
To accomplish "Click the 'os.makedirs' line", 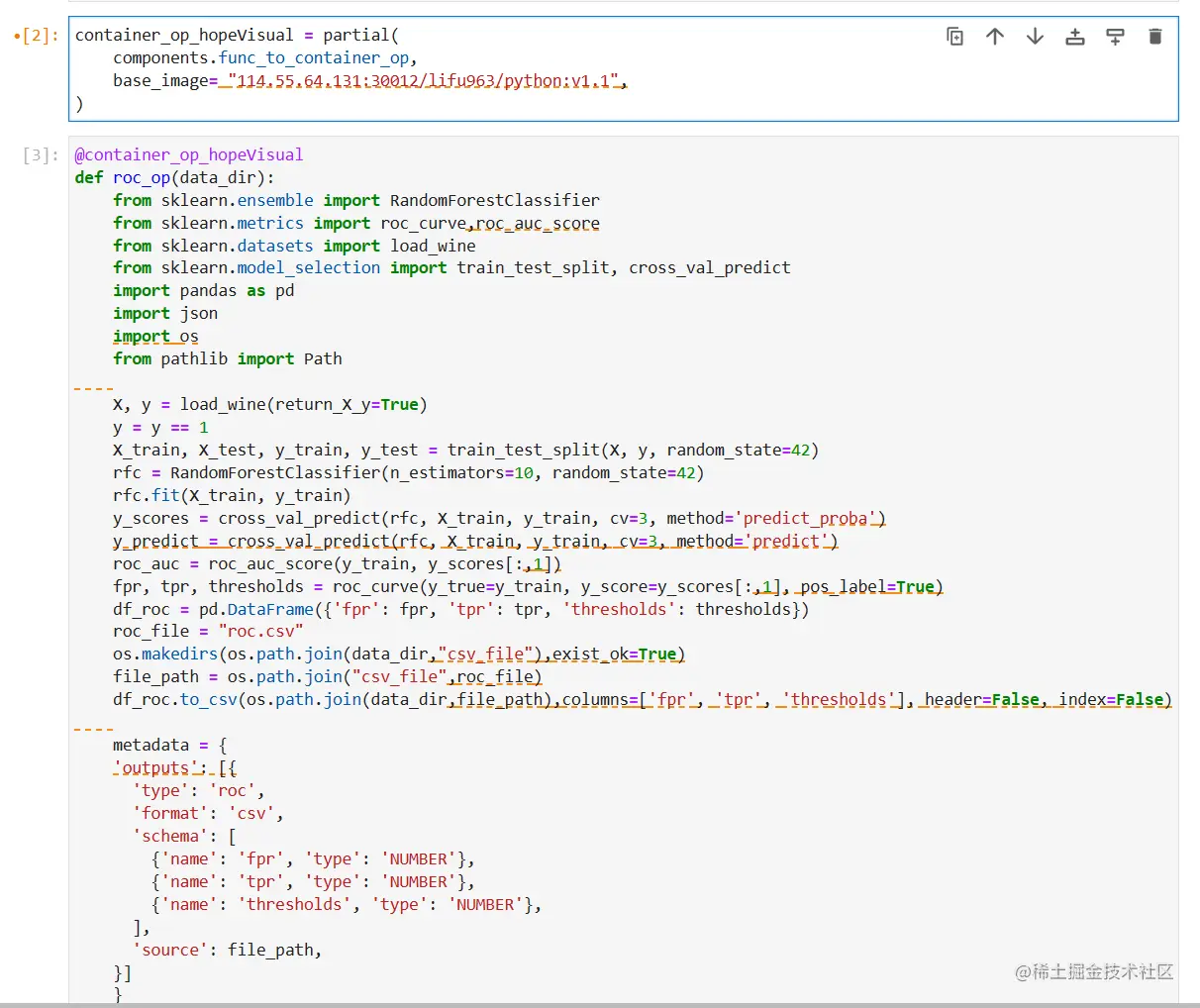I will coord(399,654).
